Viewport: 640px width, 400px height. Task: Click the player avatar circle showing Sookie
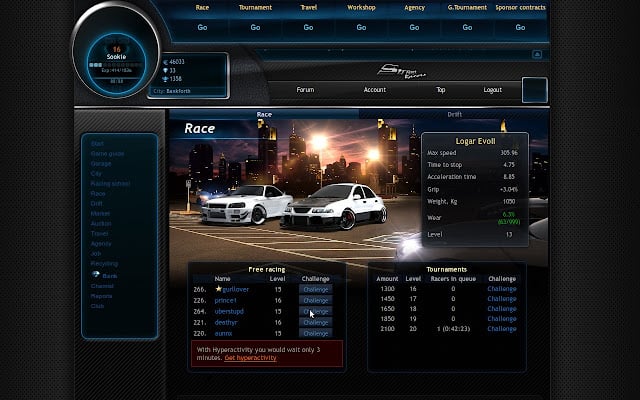[x=116, y=50]
